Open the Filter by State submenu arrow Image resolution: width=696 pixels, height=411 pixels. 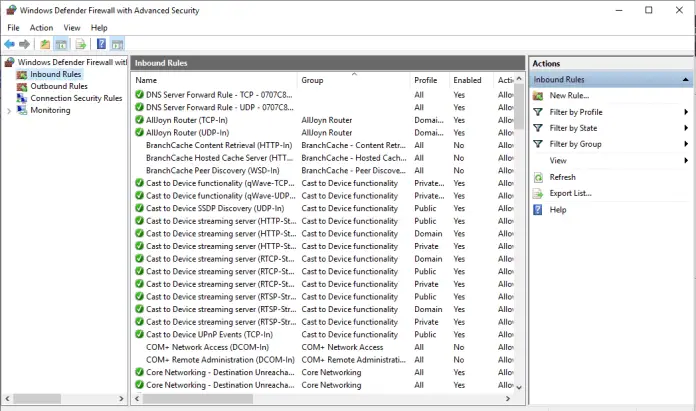tap(686, 128)
